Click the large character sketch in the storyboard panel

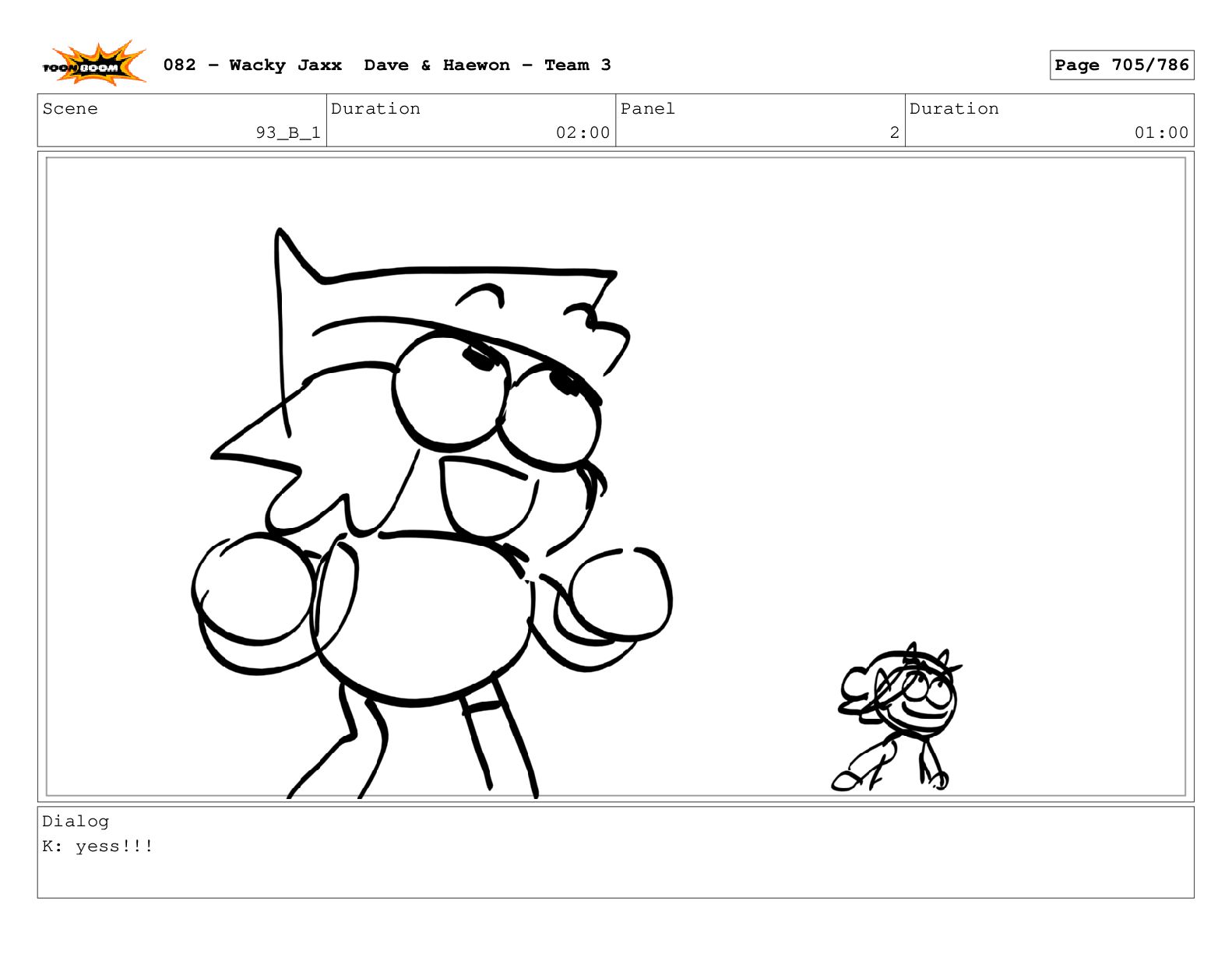click(432, 514)
